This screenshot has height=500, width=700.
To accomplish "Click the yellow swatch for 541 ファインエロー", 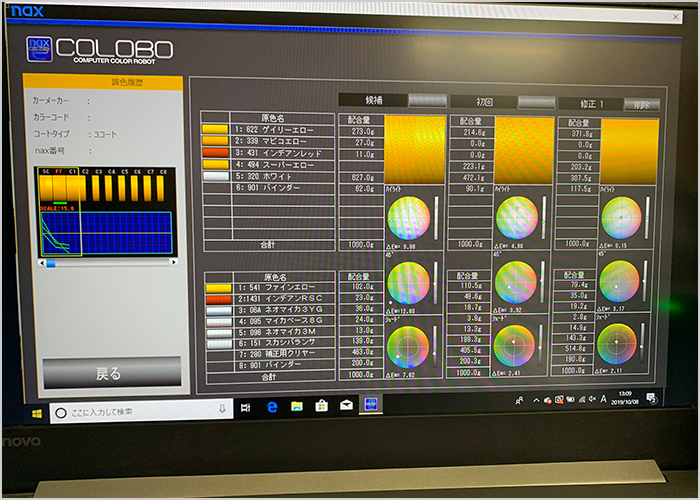I will 219,288.
